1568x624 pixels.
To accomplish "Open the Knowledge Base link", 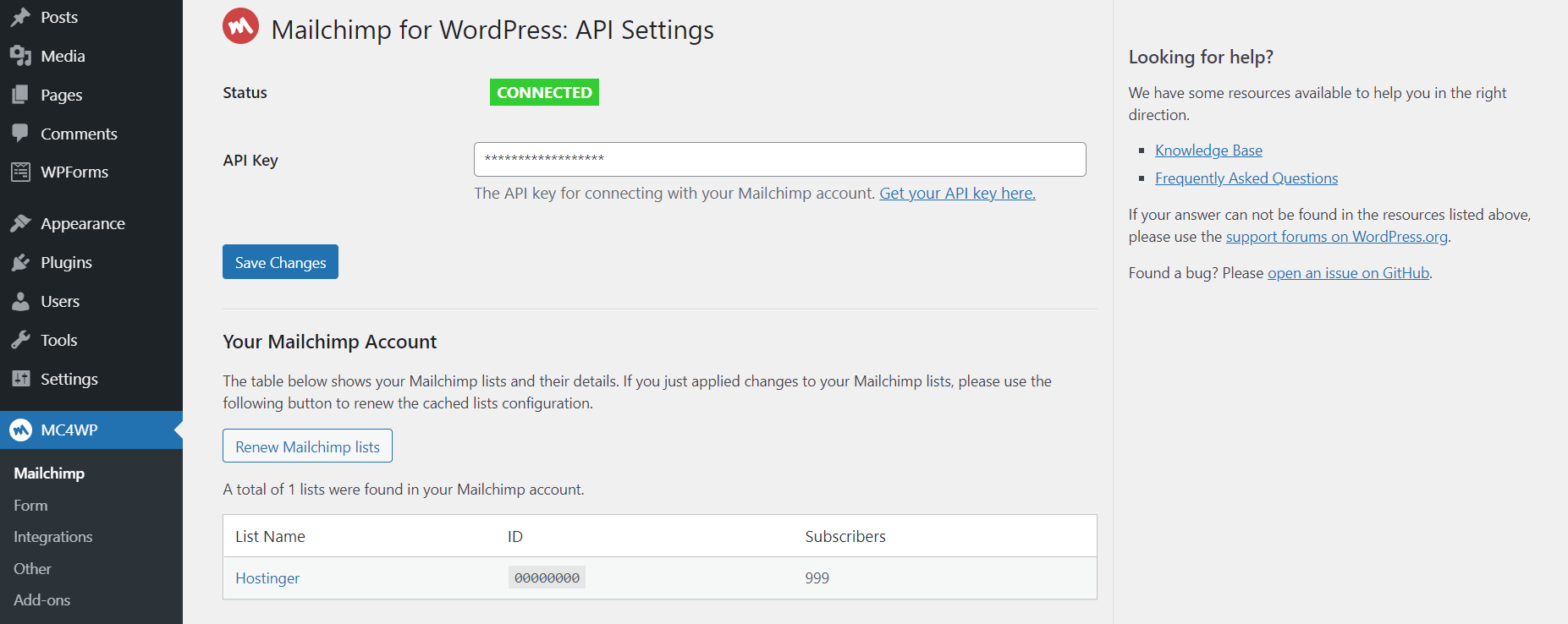I will [x=1208, y=151].
